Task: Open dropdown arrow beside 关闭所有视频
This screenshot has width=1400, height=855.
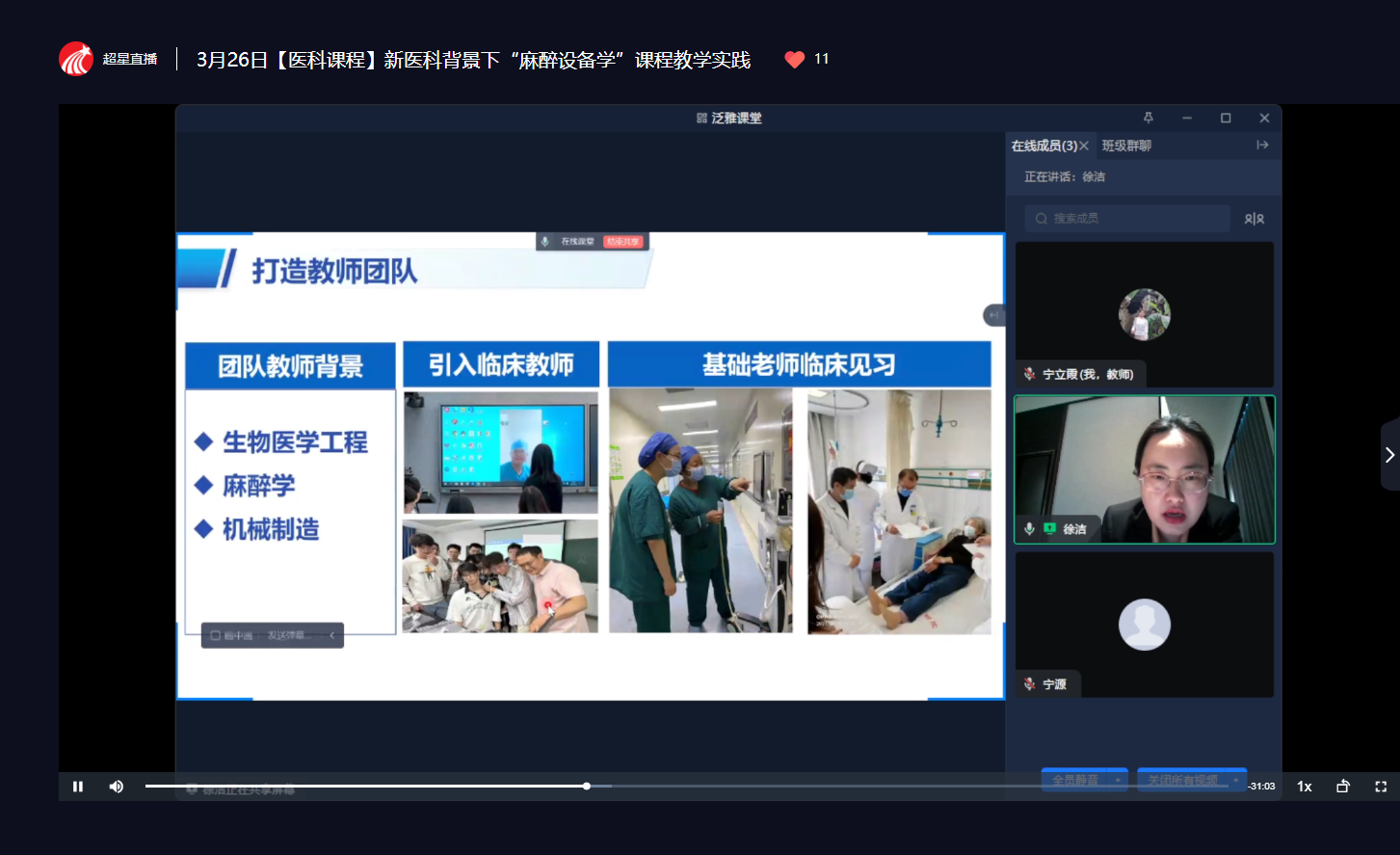Action: click(1236, 780)
